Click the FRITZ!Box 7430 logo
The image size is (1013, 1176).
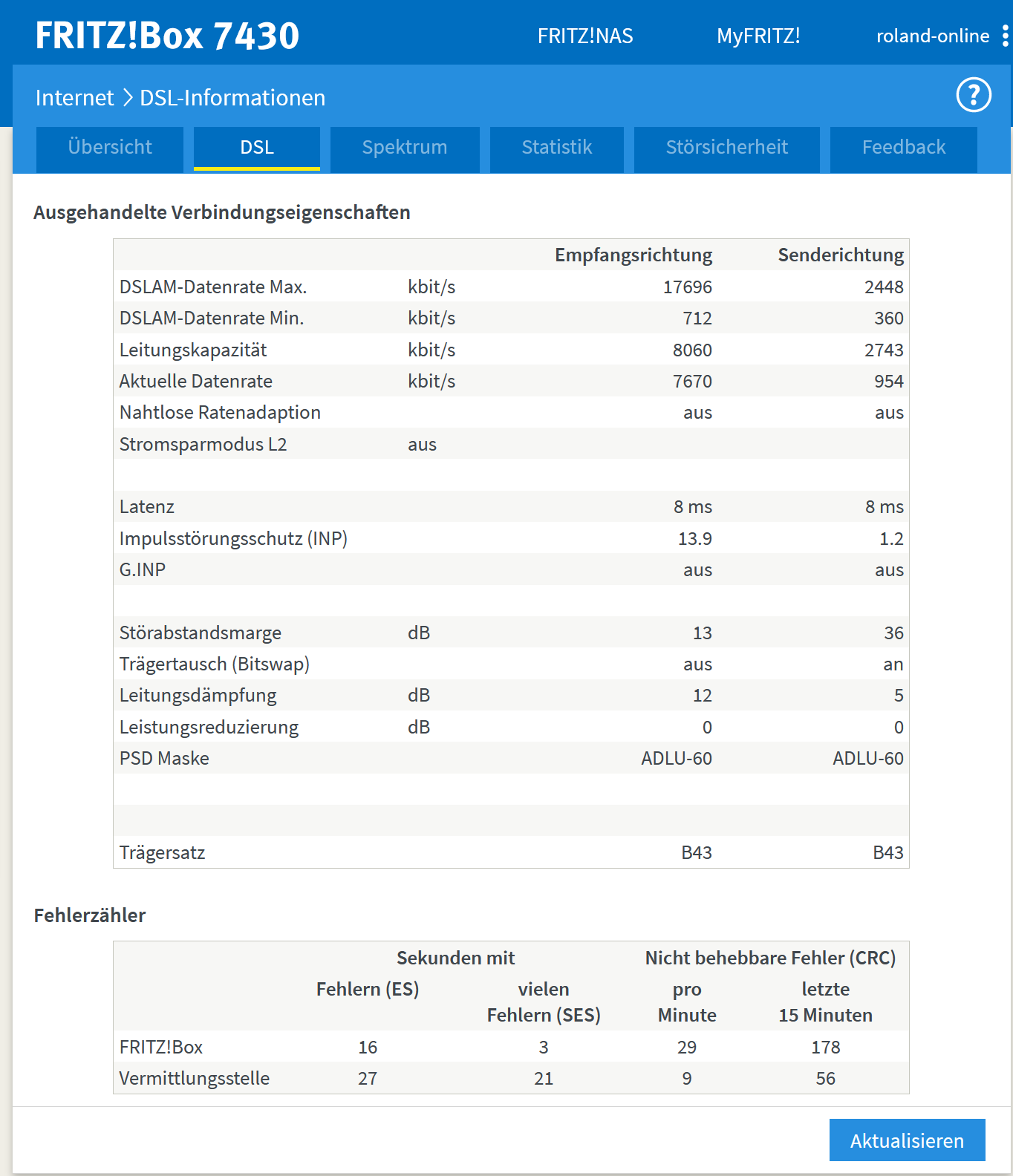[x=167, y=36]
